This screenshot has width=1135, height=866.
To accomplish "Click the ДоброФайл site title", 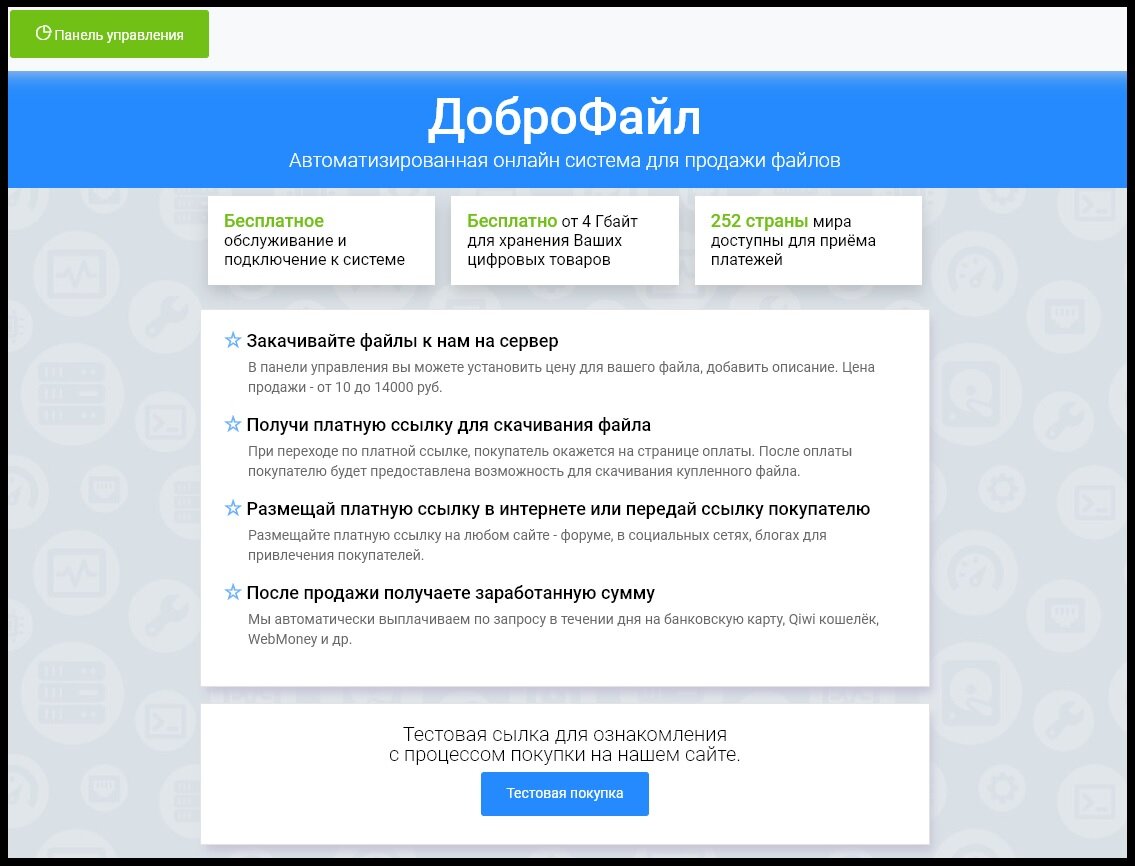I will (565, 117).
